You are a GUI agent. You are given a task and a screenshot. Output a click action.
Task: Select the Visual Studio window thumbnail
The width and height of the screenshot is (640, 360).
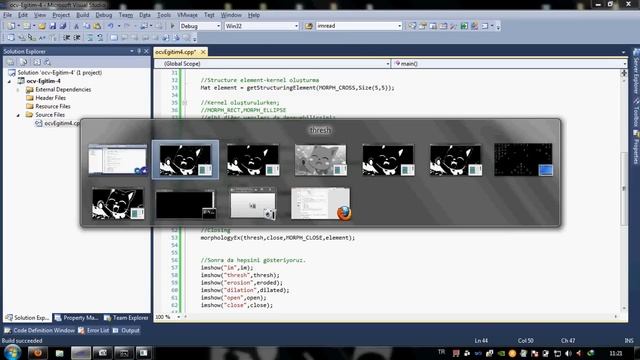pos(118,160)
